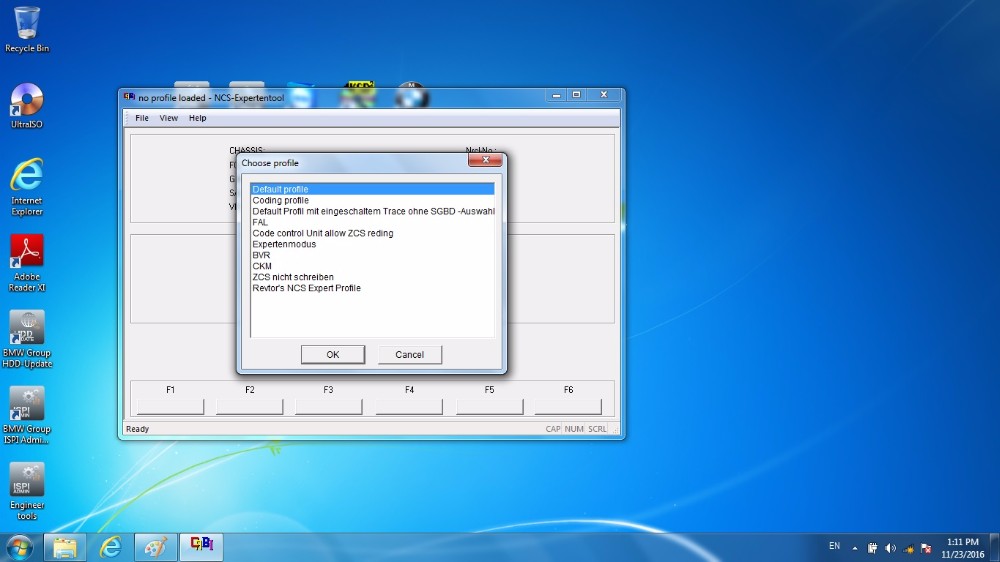Click the volume speaker tray icon

pyautogui.click(x=890, y=548)
